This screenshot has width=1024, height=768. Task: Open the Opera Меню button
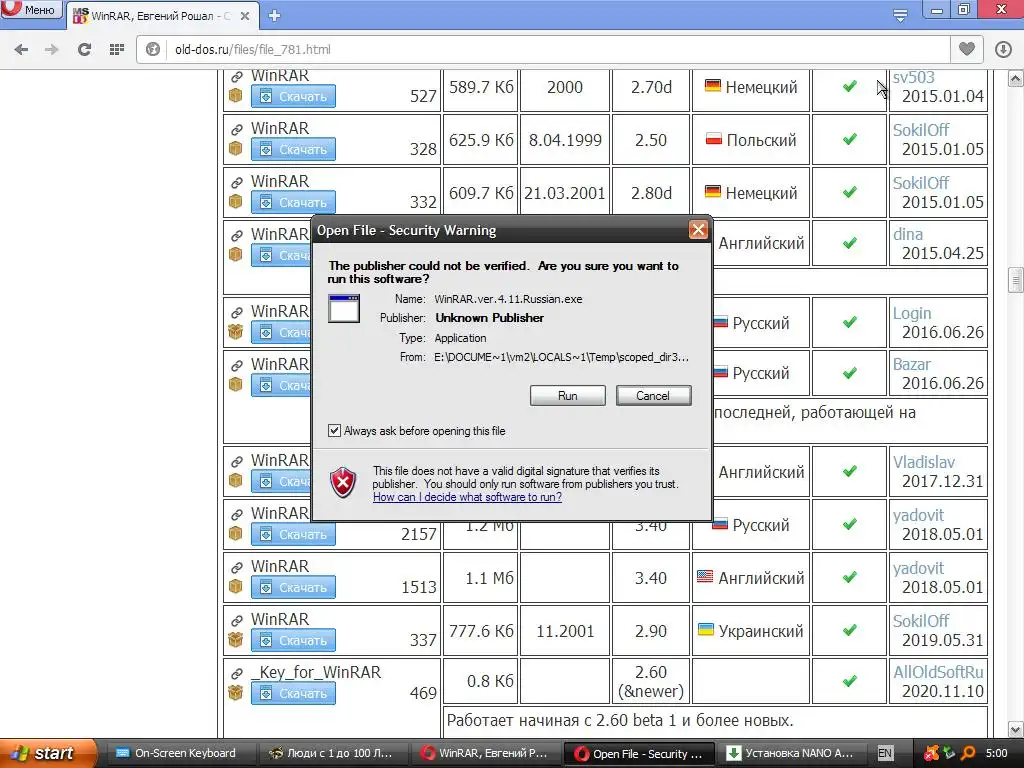[x=31, y=10]
